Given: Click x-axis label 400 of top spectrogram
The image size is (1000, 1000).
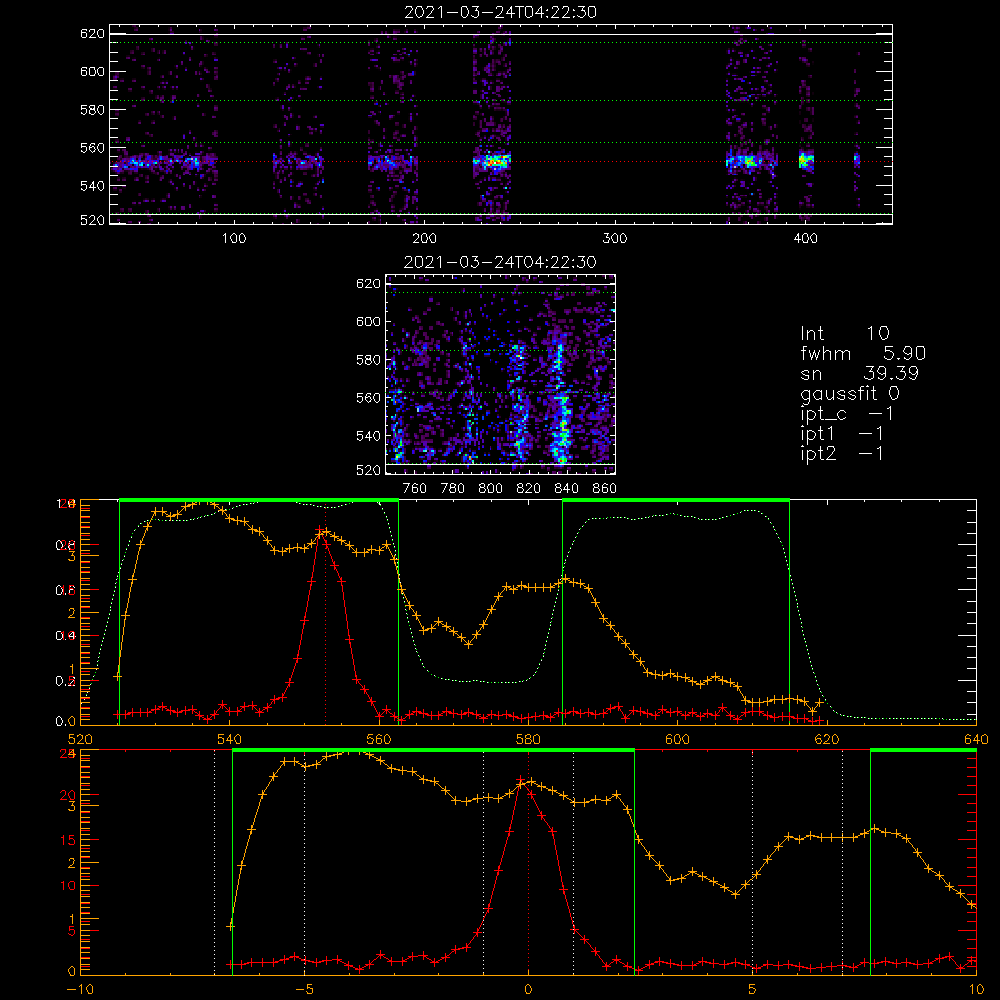Looking at the screenshot, I should (805, 239).
